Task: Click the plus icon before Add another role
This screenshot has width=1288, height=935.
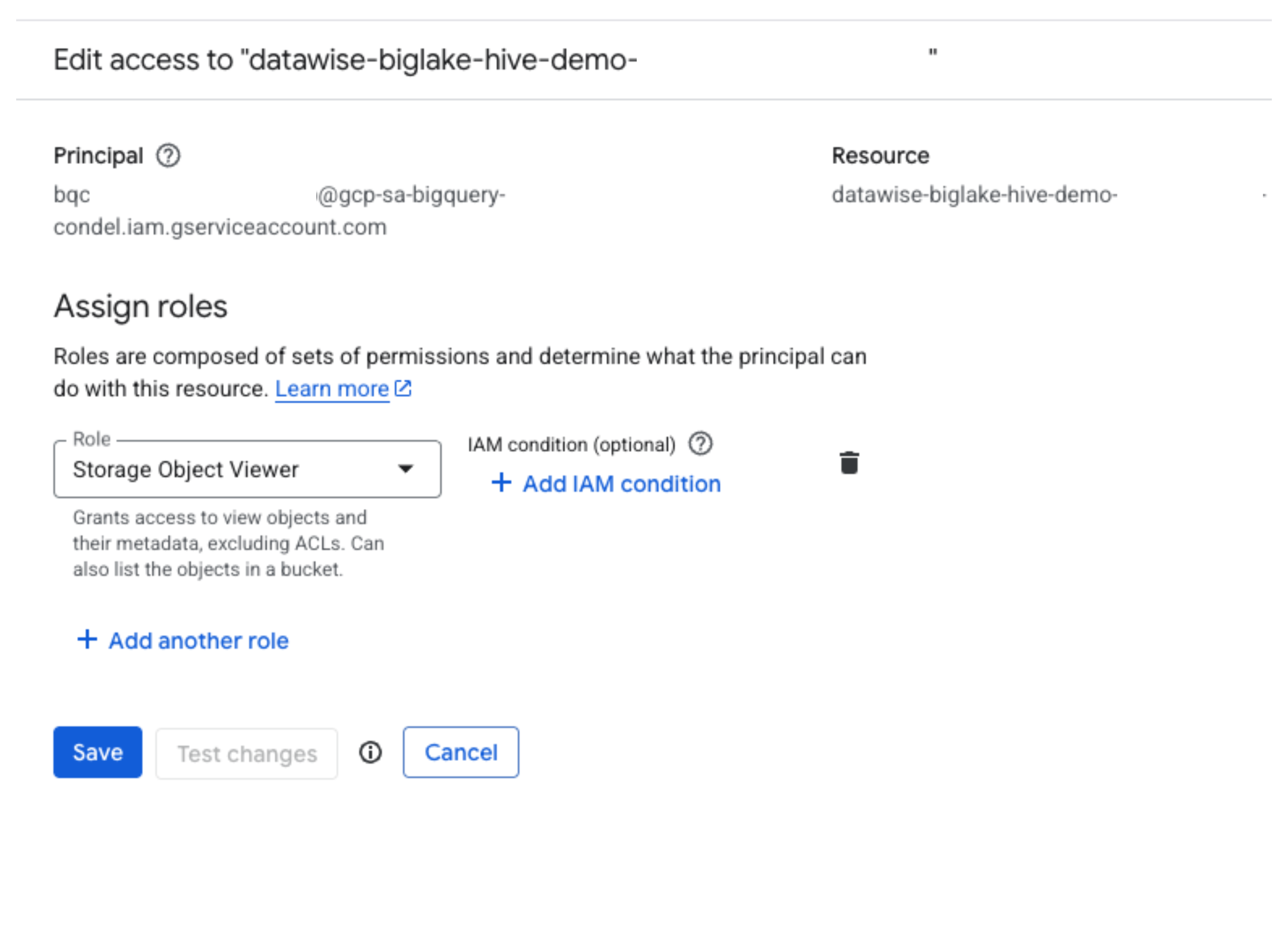Action: [87, 639]
